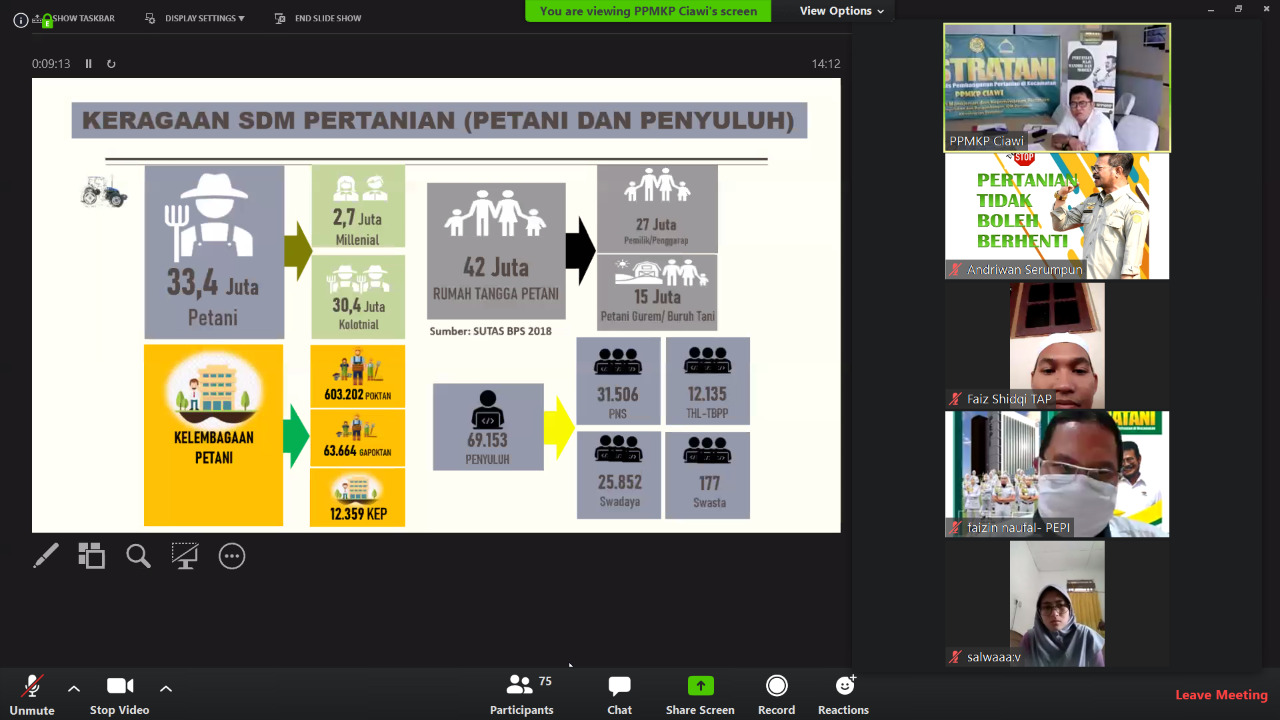Open the Display Settings menu
This screenshot has height=720, width=1280.
pyautogui.click(x=195, y=18)
